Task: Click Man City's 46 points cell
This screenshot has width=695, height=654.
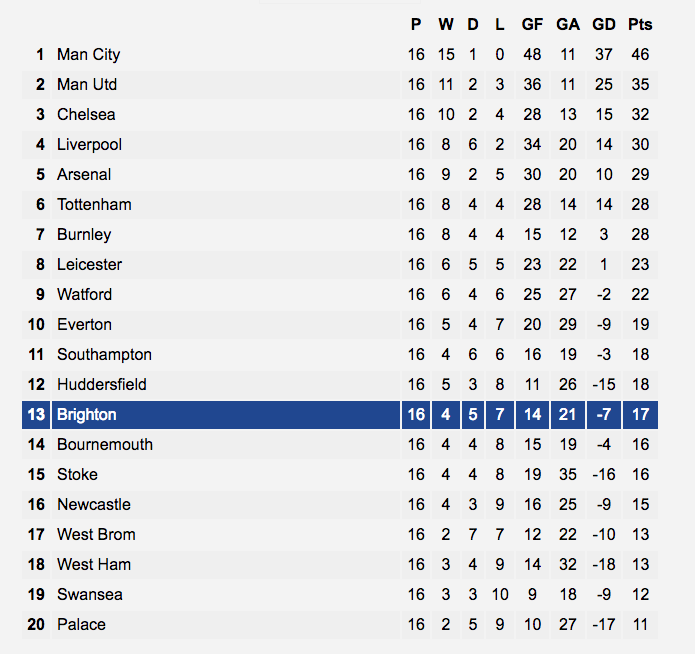Action: coord(640,55)
